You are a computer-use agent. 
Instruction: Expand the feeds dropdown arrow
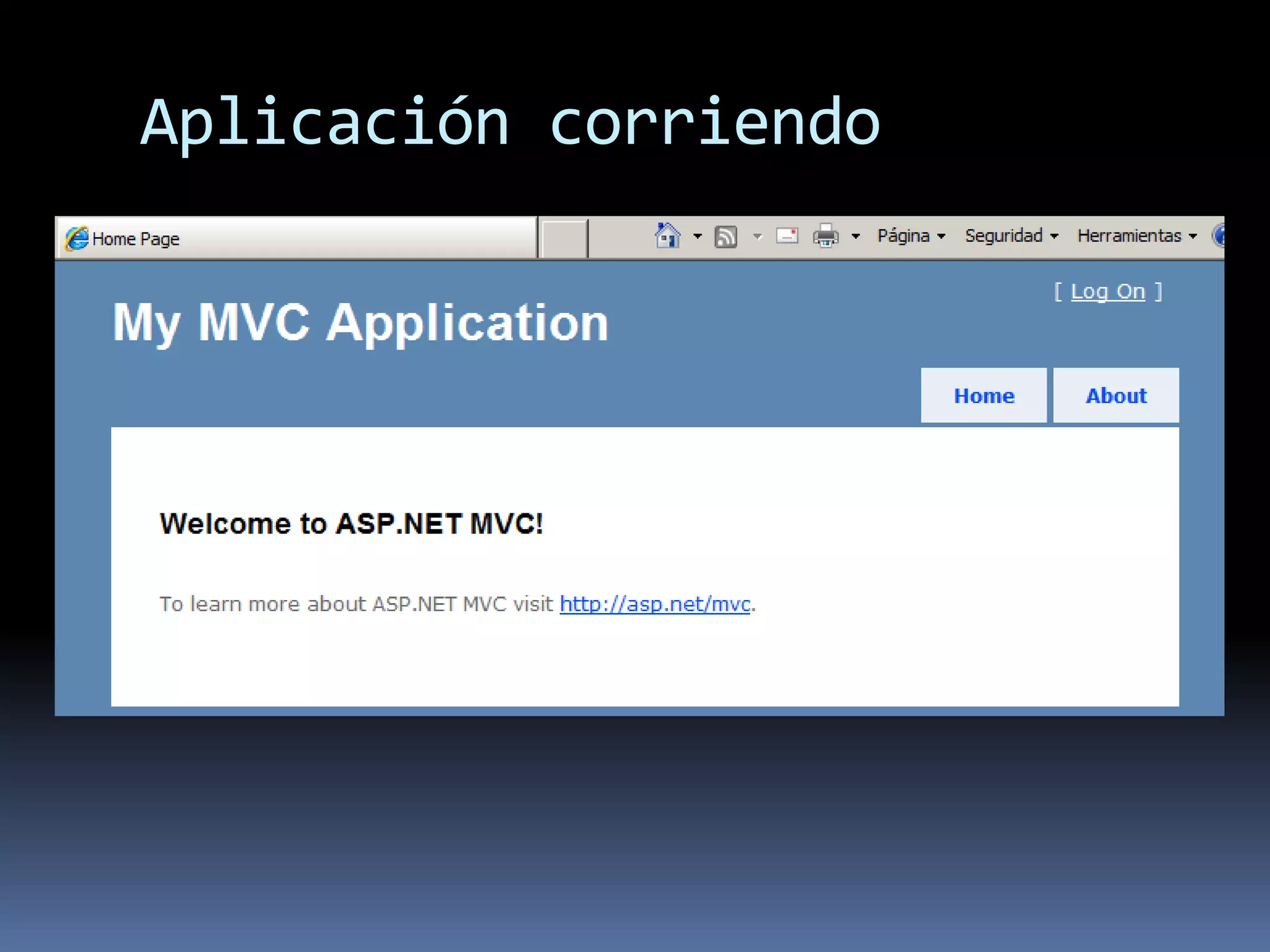click(x=757, y=236)
